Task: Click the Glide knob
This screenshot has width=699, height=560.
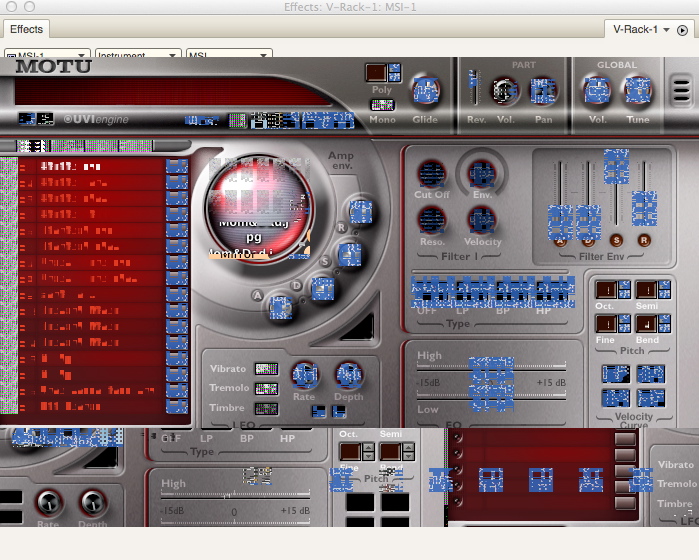Action: click(425, 91)
